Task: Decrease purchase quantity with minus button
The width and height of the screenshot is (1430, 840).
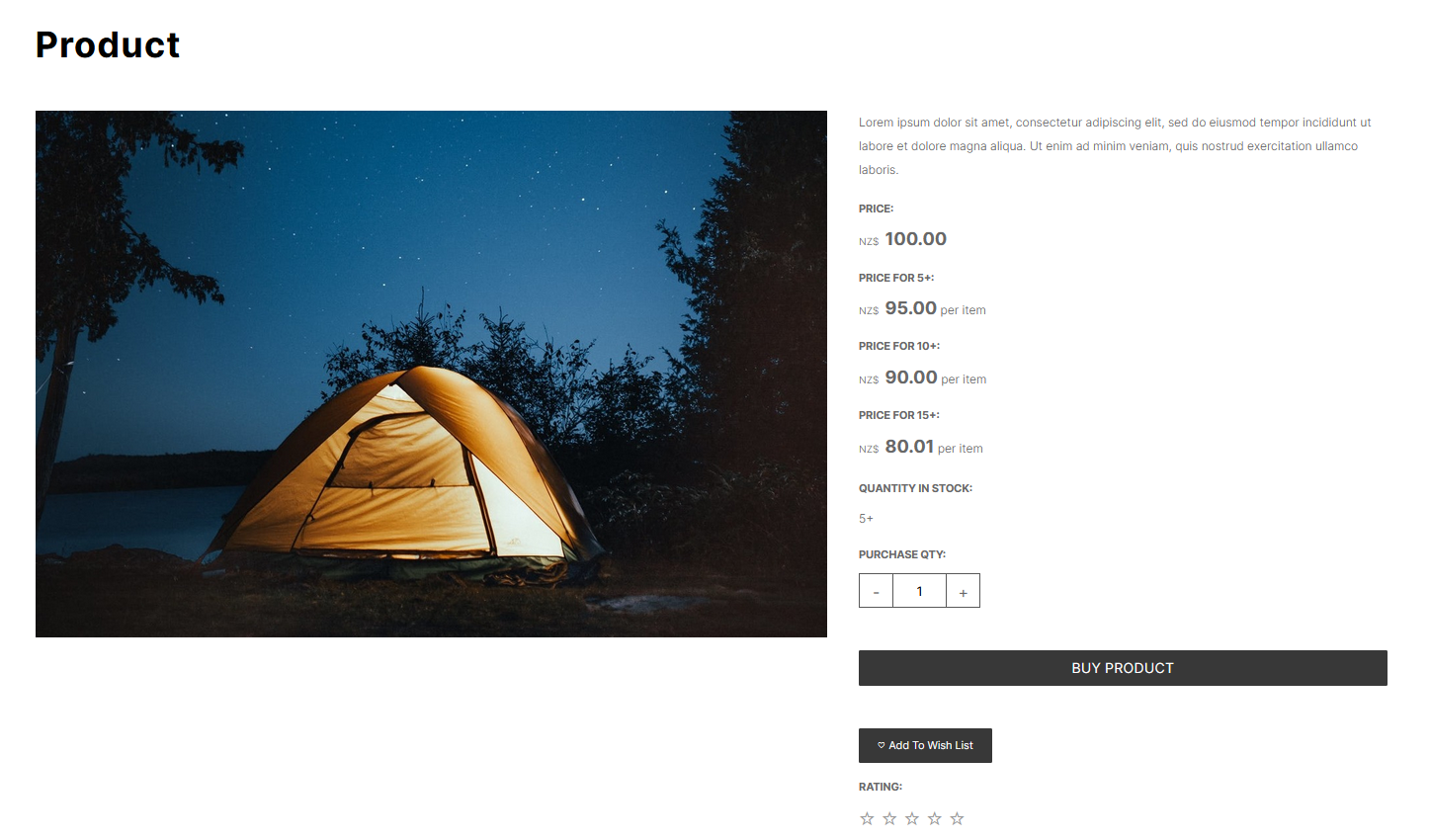Action: (x=876, y=591)
